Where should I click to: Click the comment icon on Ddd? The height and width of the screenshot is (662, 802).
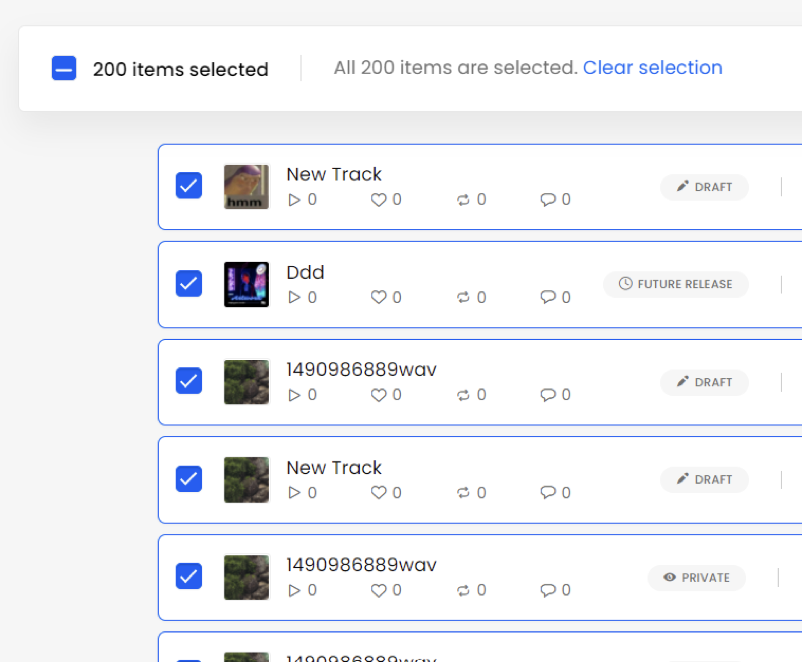548,297
